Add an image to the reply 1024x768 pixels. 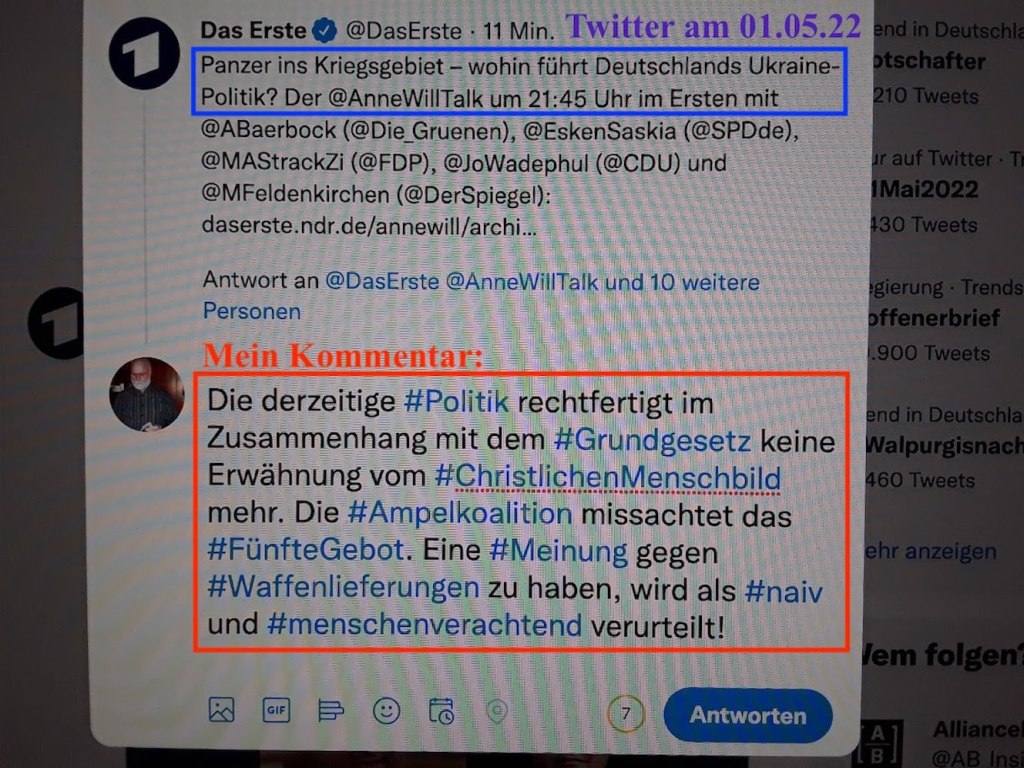point(221,709)
